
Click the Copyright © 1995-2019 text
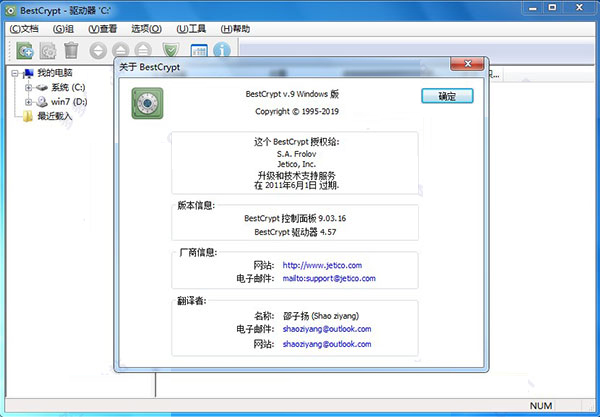coord(297,112)
